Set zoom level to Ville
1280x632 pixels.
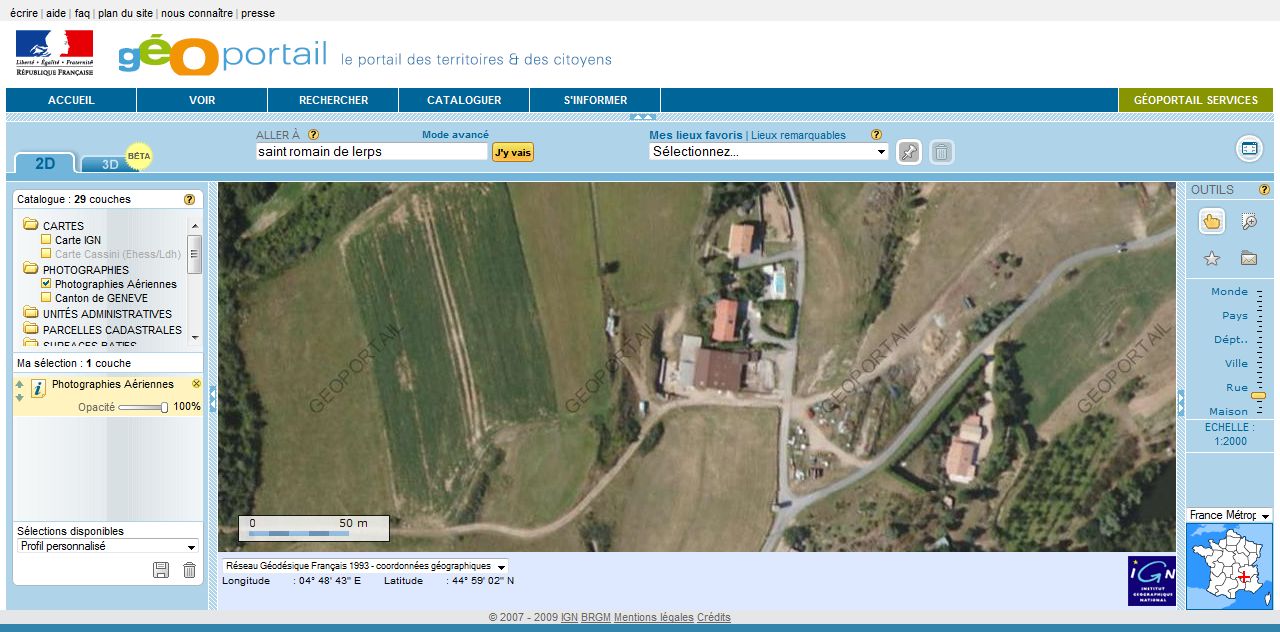click(x=1236, y=363)
